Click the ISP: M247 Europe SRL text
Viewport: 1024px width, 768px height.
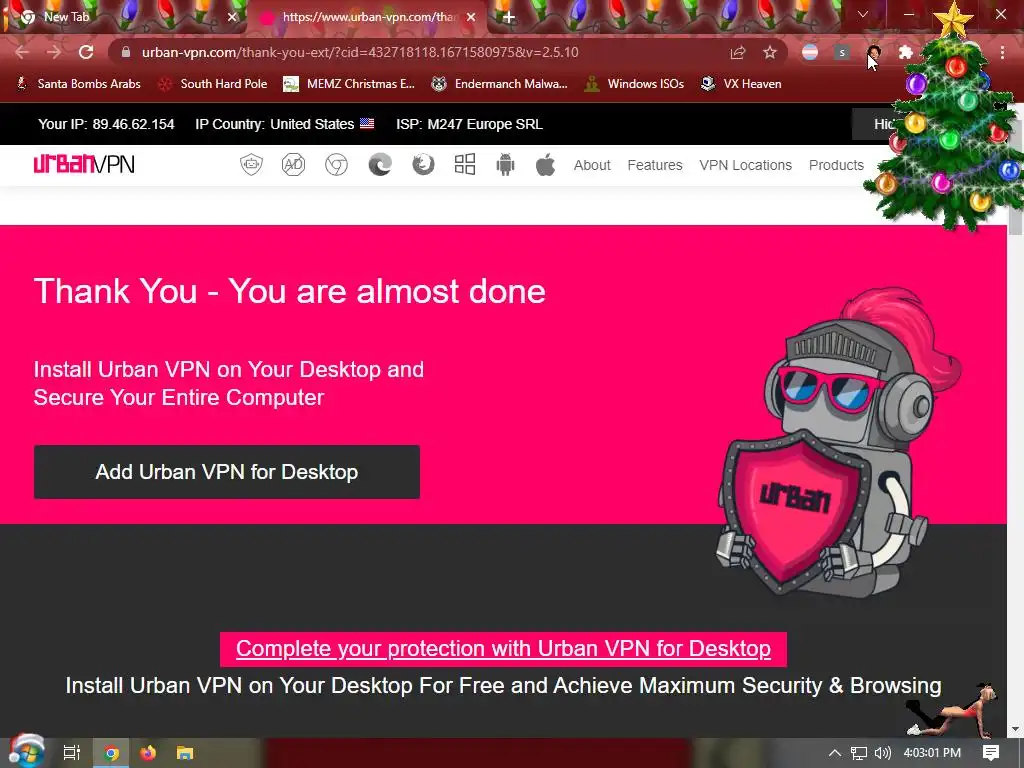[x=469, y=124]
